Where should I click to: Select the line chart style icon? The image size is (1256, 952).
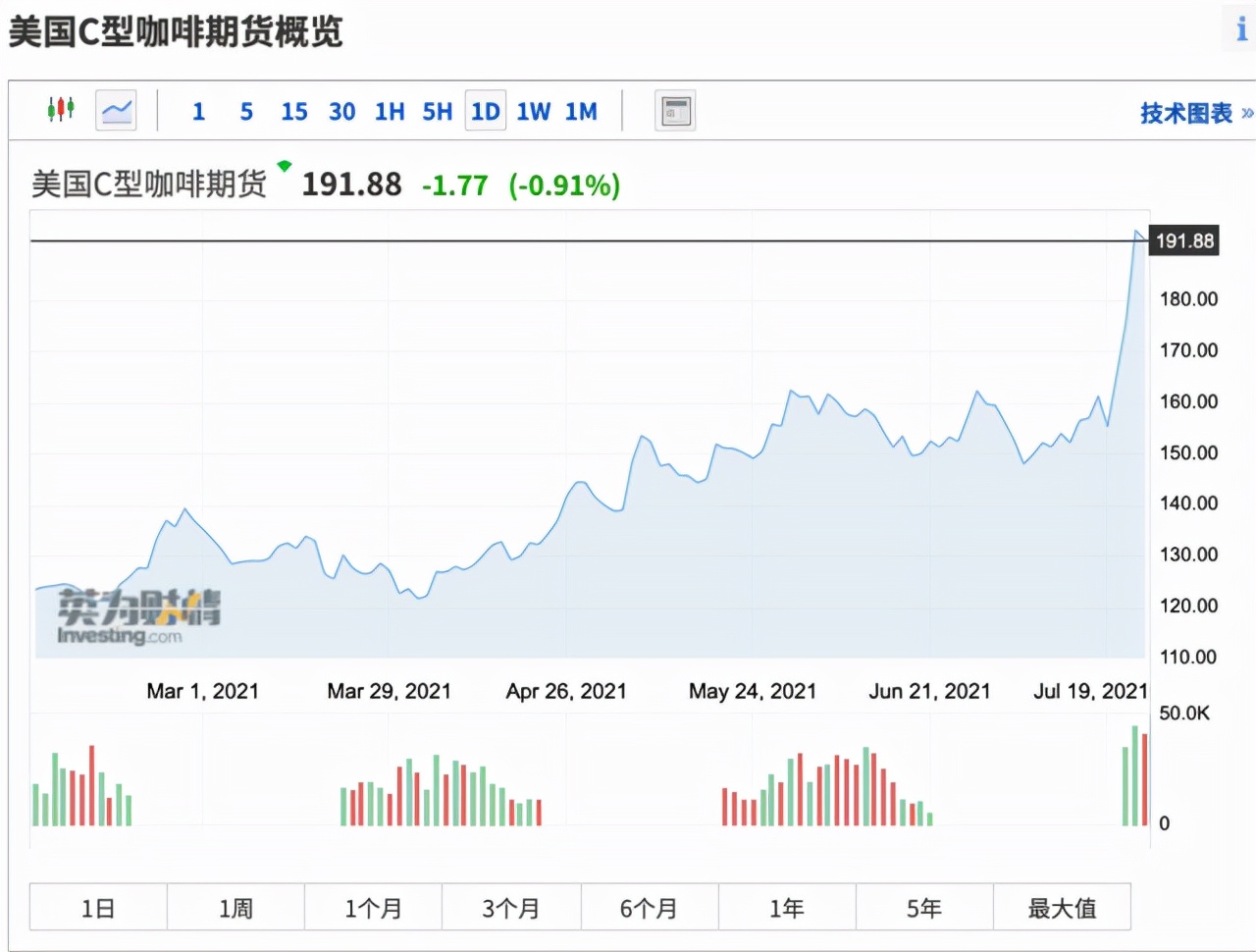[115, 110]
